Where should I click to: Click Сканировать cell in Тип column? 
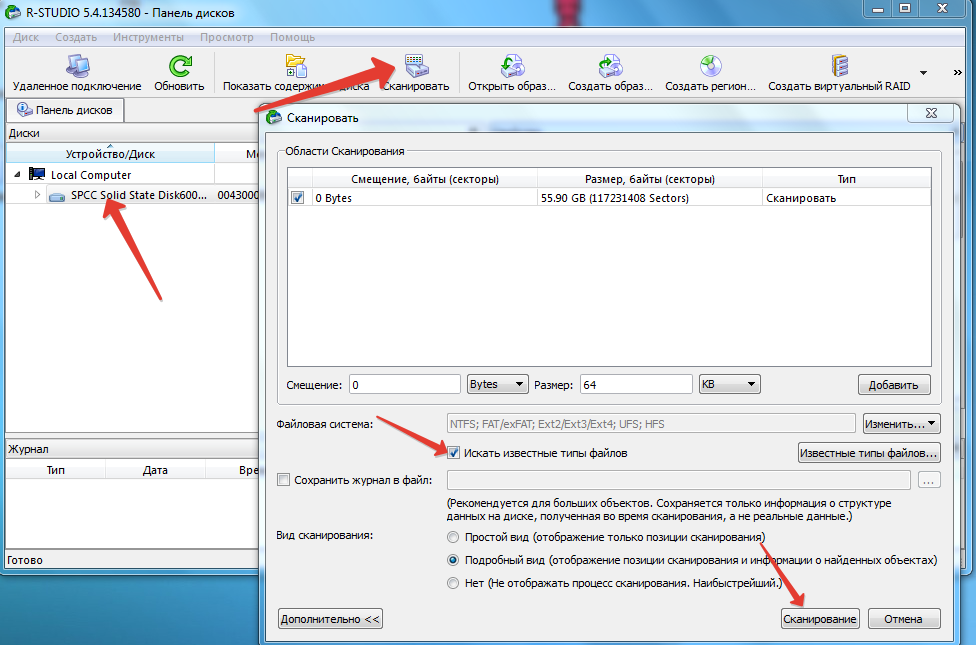click(847, 198)
